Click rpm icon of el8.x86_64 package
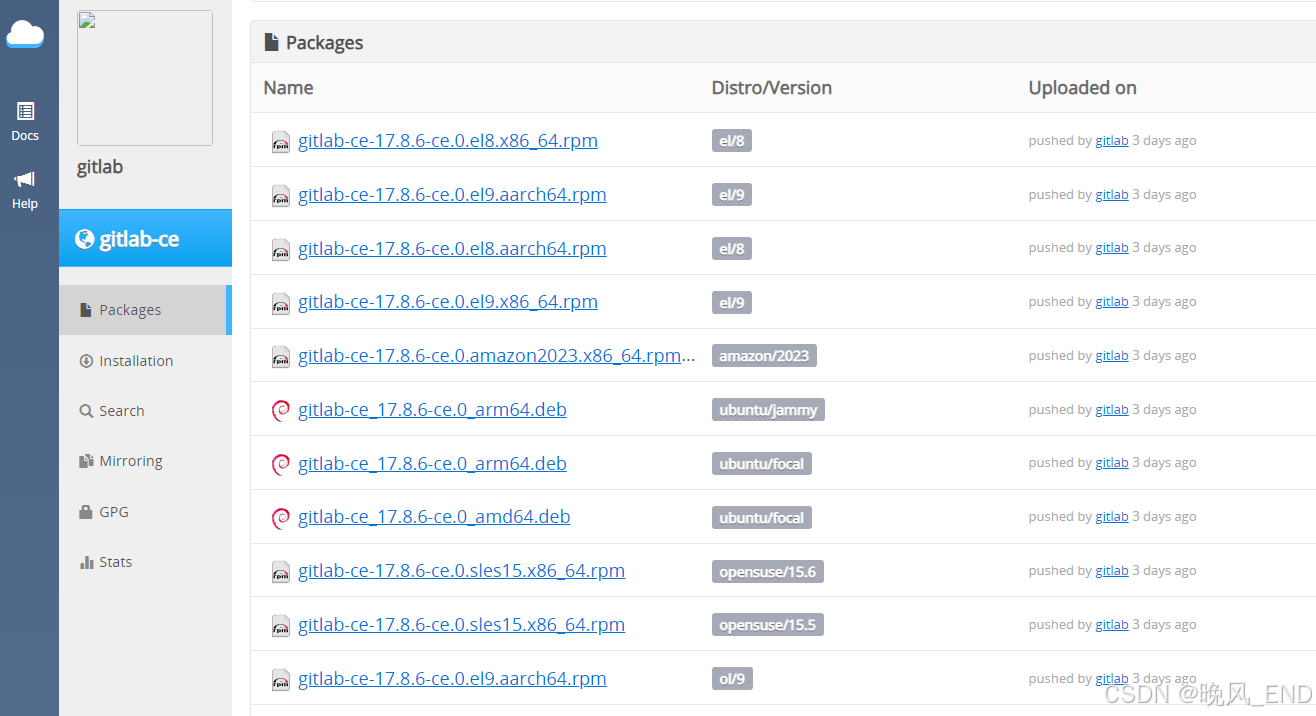 281,142
